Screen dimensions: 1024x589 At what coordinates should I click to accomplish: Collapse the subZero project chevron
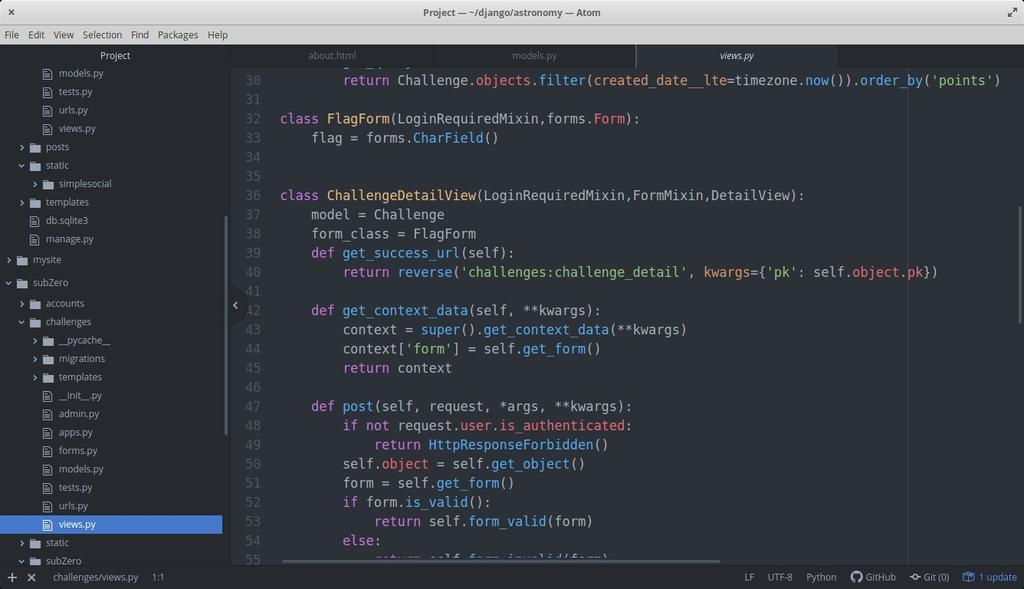pyautogui.click(x=8, y=283)
